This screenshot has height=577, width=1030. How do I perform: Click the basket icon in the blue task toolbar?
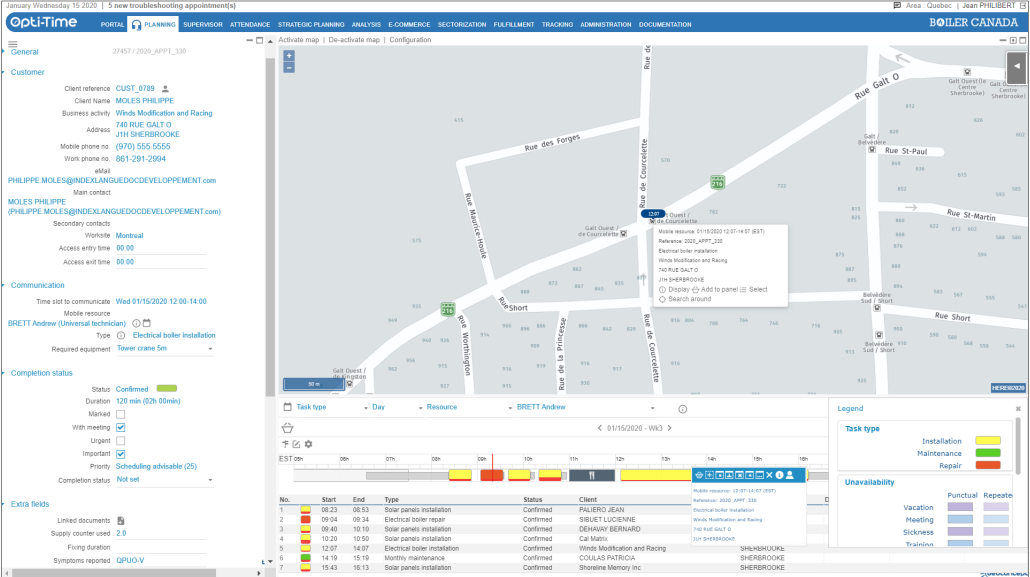(x=699, y=475)
